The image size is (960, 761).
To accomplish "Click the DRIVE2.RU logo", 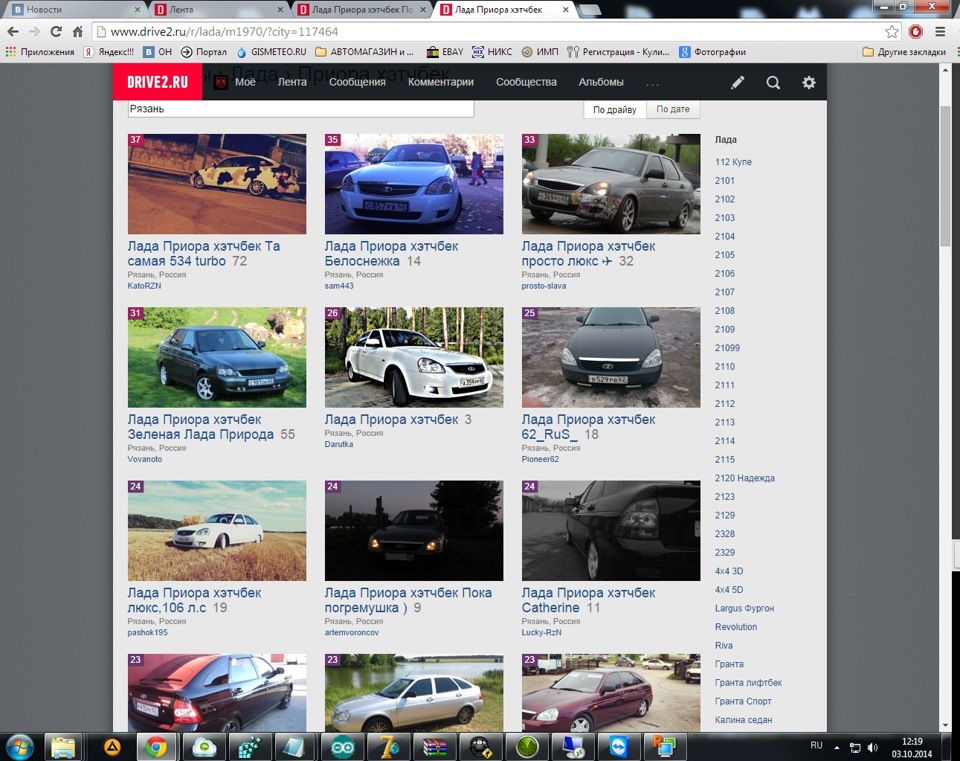I will (x=157, y=82).
